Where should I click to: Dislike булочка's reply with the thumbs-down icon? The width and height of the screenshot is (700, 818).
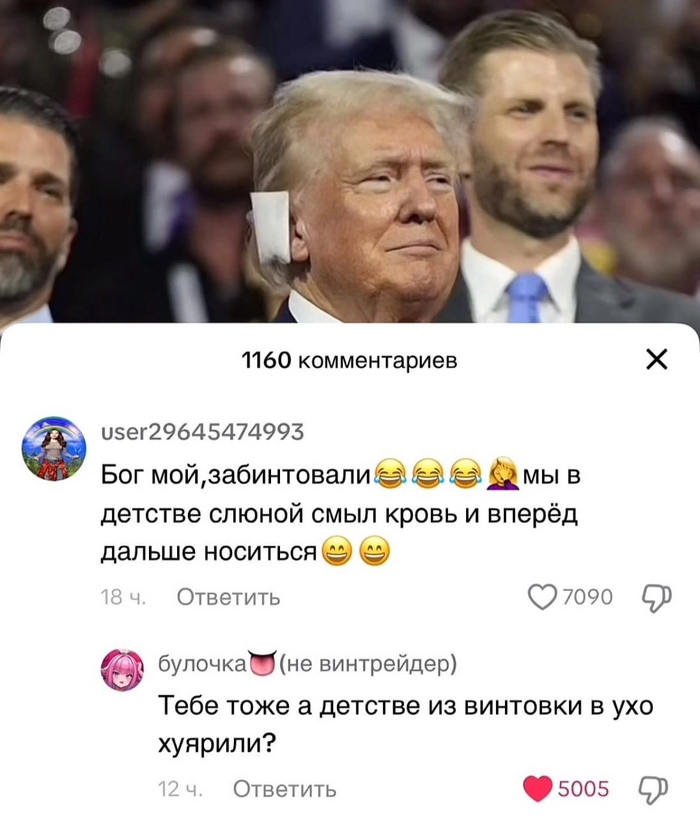[x=654, y=790]
